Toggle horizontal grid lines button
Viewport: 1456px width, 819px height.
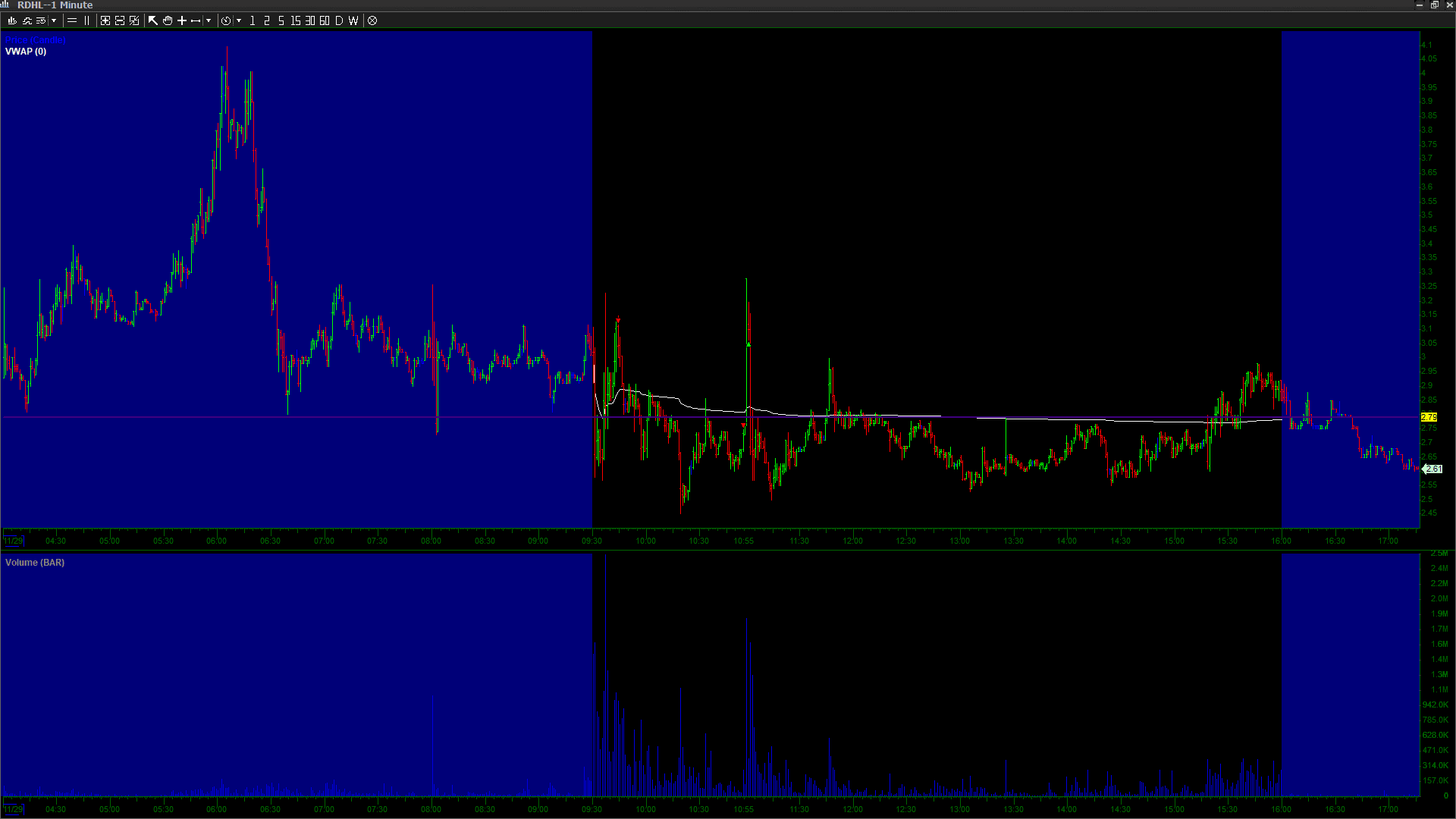pyautogui.click(x=72, y=20)
